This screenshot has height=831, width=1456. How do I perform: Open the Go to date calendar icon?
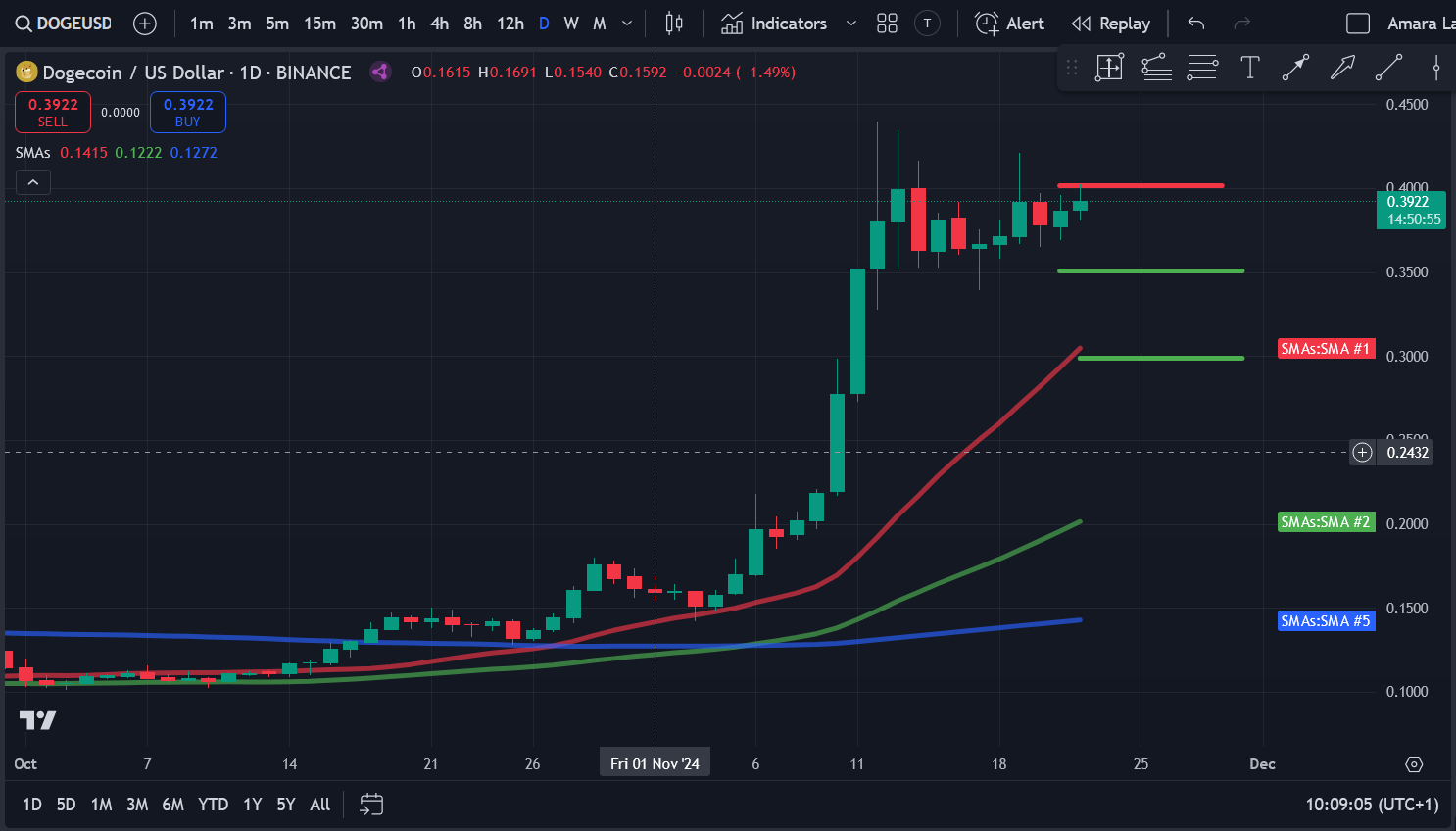coord(371,805)
